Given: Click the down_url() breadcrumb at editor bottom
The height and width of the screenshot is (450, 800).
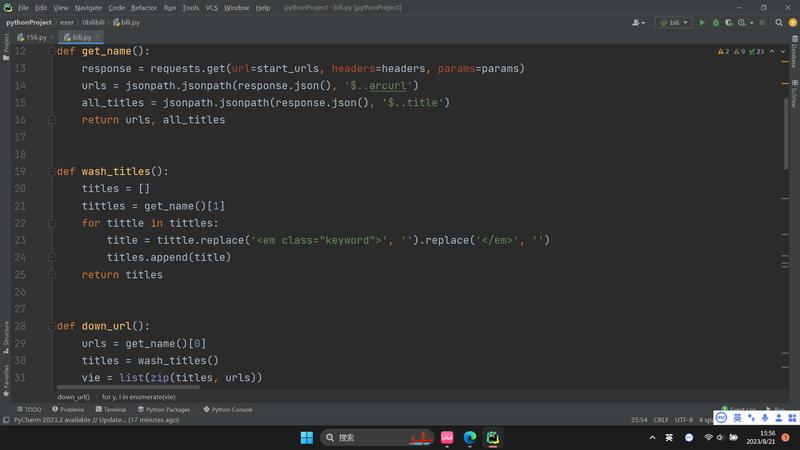Looking at the screenshot, I should tap(73, 396).
